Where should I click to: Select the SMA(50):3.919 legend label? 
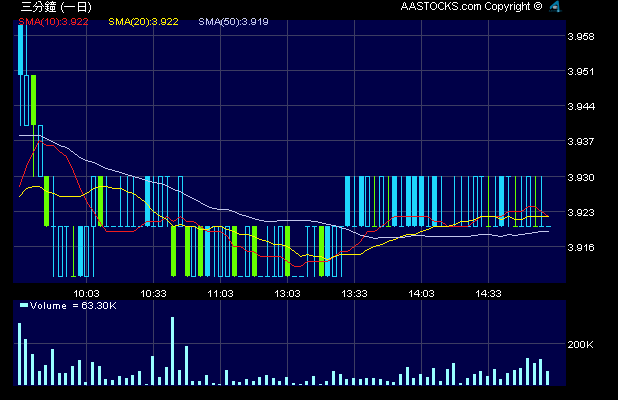tap(233, 22)
